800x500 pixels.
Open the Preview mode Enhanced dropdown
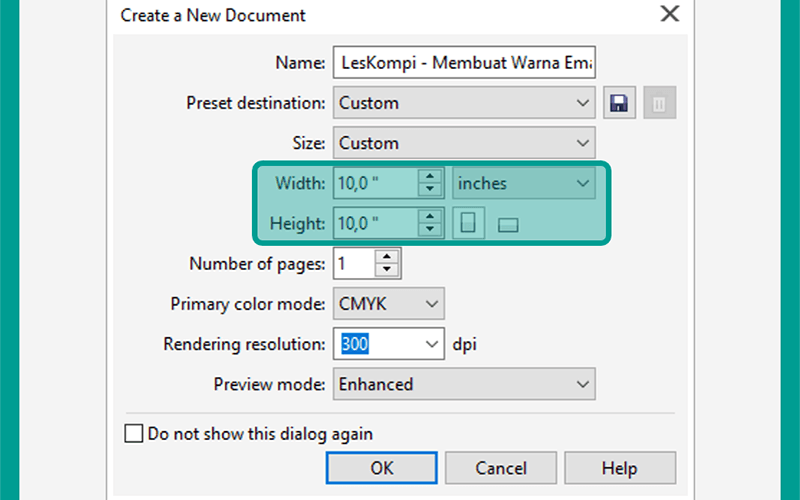[464, 384]
